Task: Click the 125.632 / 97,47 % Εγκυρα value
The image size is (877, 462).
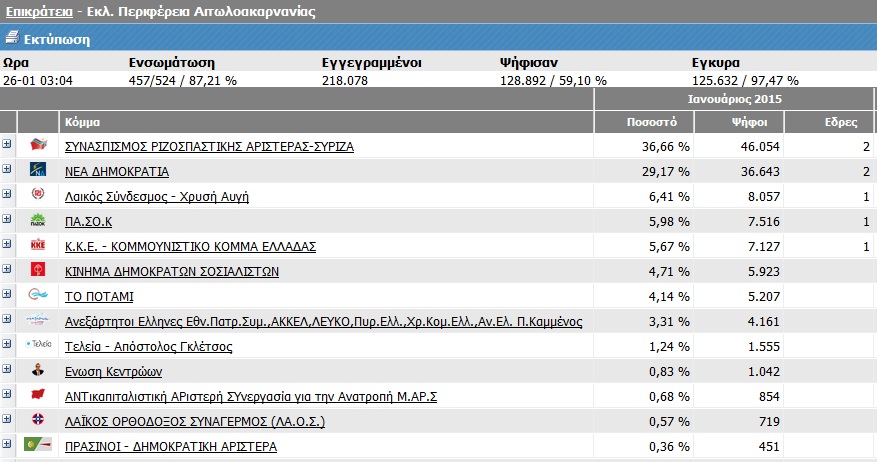Action: 745,81
